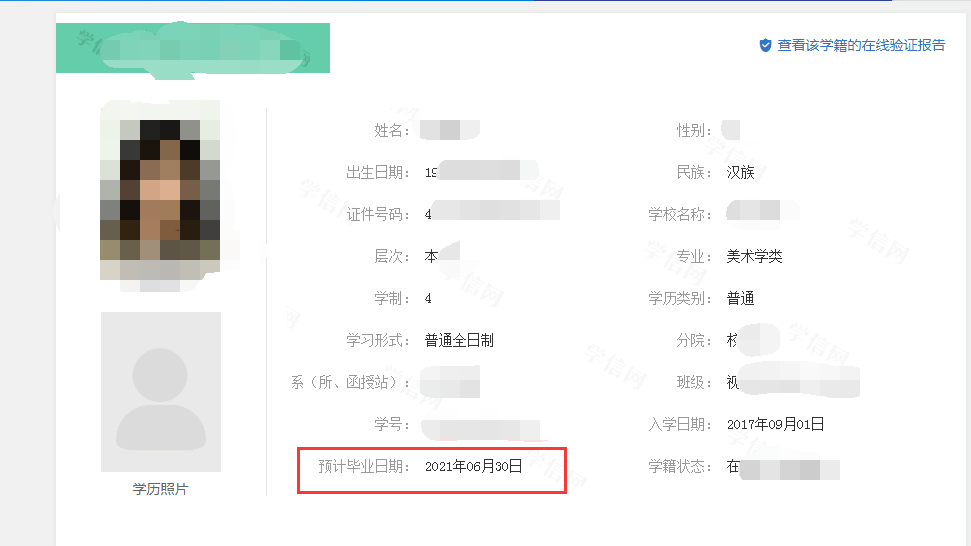
Task: Click the 分院 label
Action: click(694, 340)
